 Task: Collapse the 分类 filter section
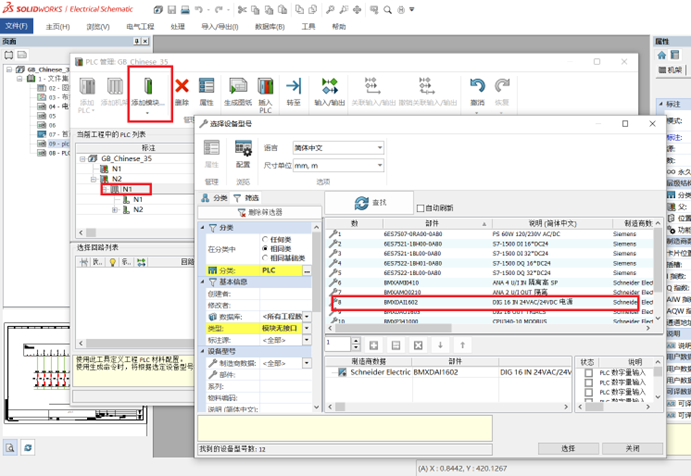click(202, 227)
